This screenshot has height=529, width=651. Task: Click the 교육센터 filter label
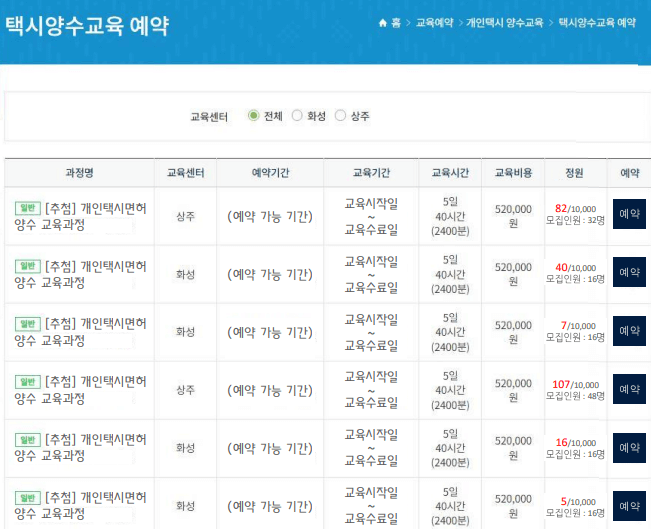tap(209, 117)
